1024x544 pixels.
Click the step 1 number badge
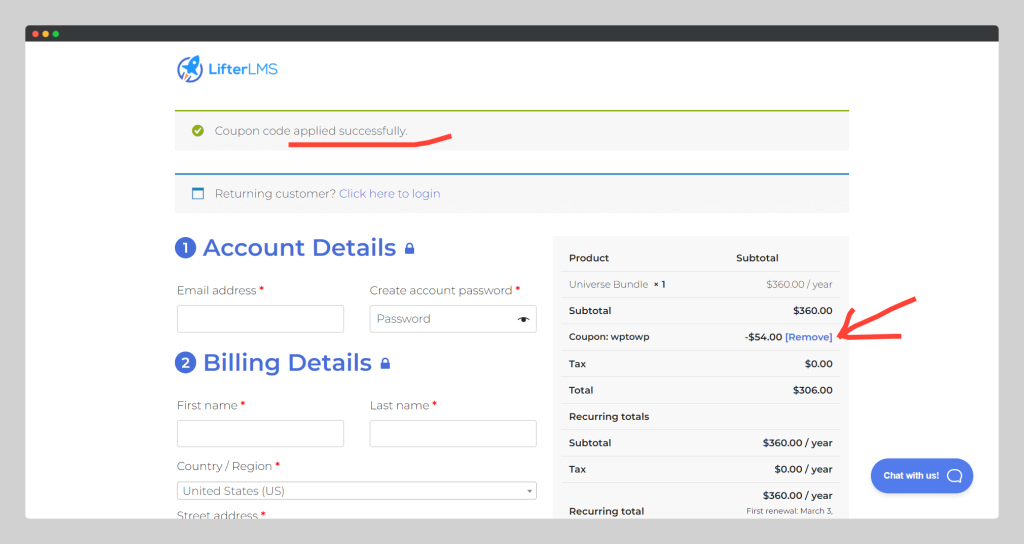click(185, 248)
